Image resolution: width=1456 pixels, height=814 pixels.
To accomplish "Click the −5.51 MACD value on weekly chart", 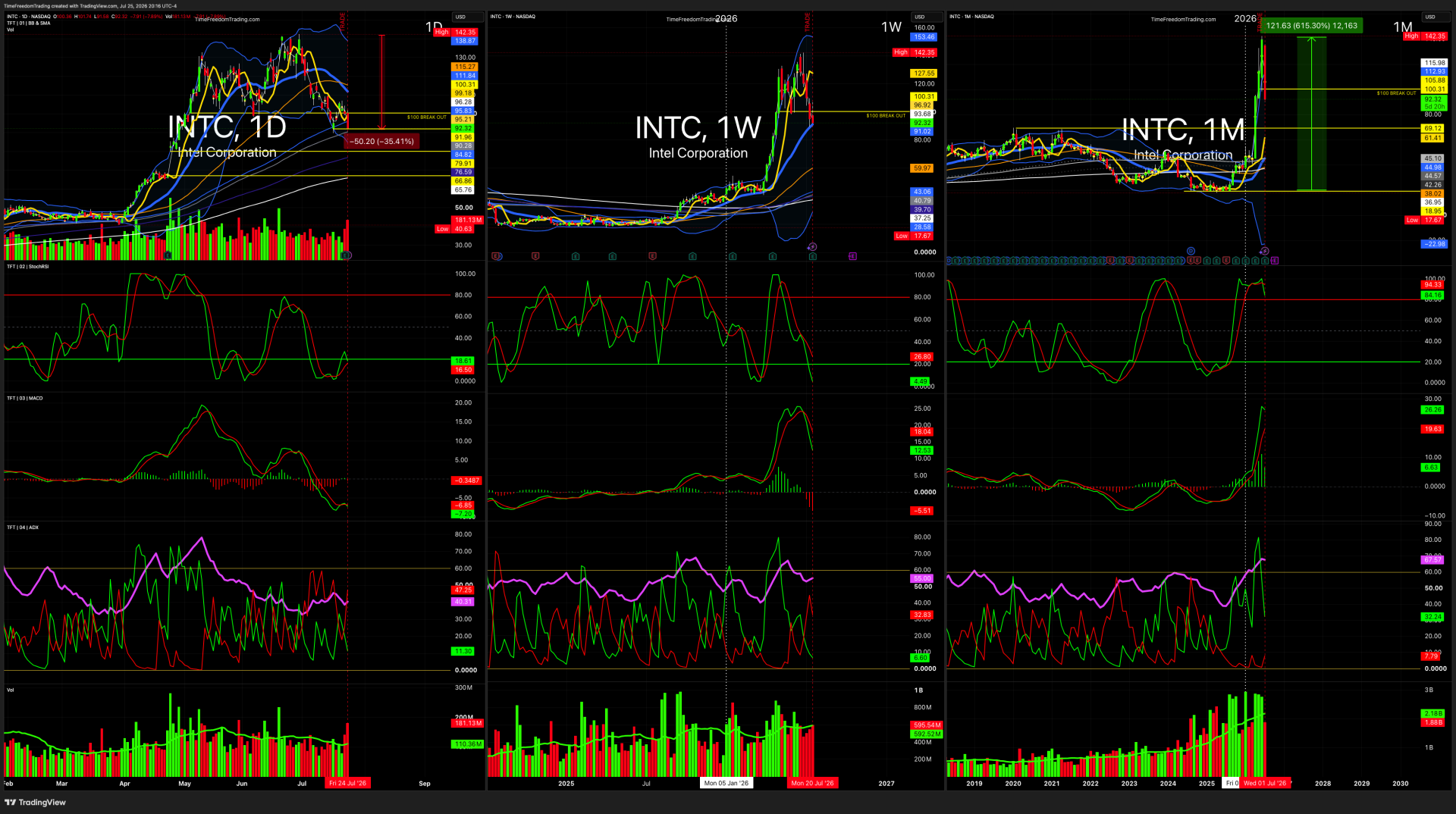I will 922,511.
